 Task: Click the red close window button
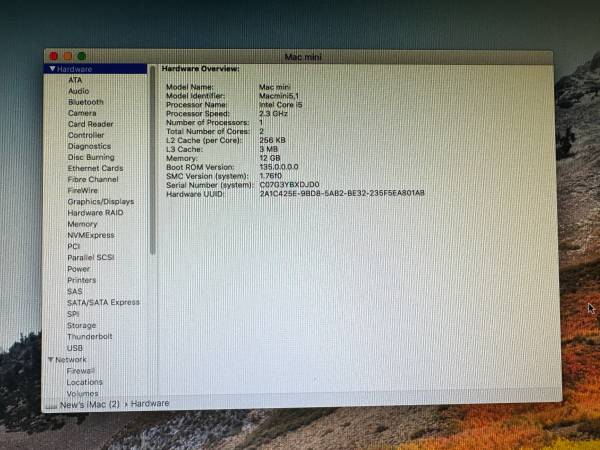(54, 56)
